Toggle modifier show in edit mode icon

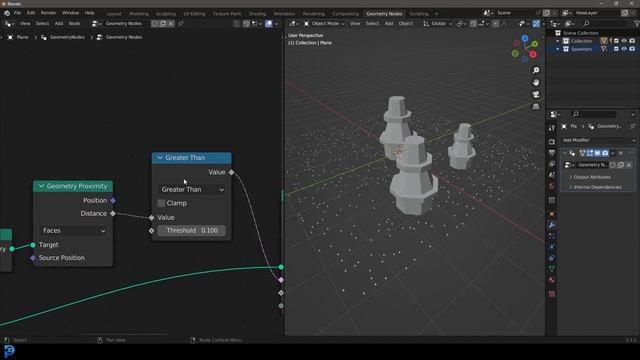click(x=590, y=153)
